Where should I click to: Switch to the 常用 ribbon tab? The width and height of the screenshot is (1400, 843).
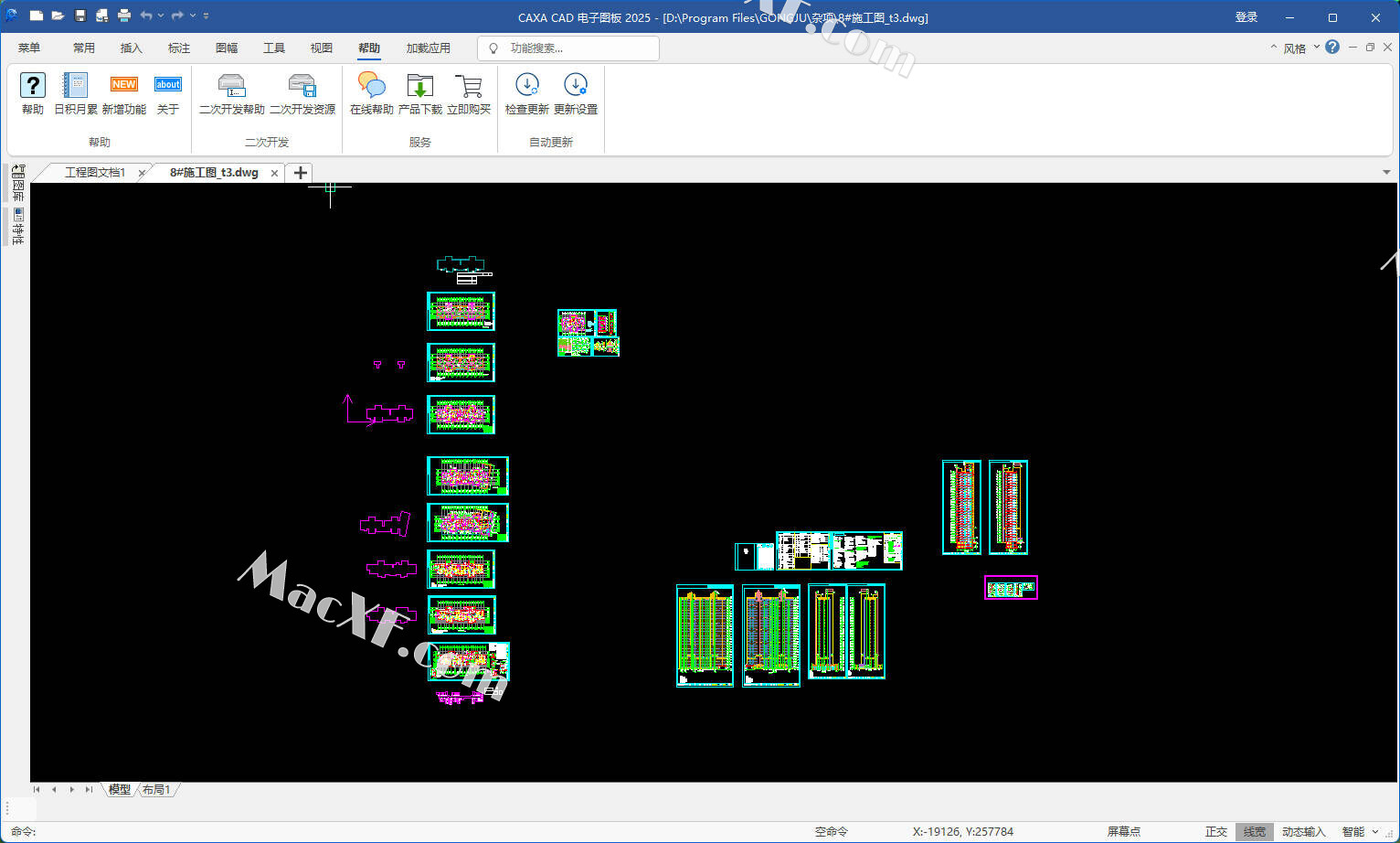tap(84, 48)
